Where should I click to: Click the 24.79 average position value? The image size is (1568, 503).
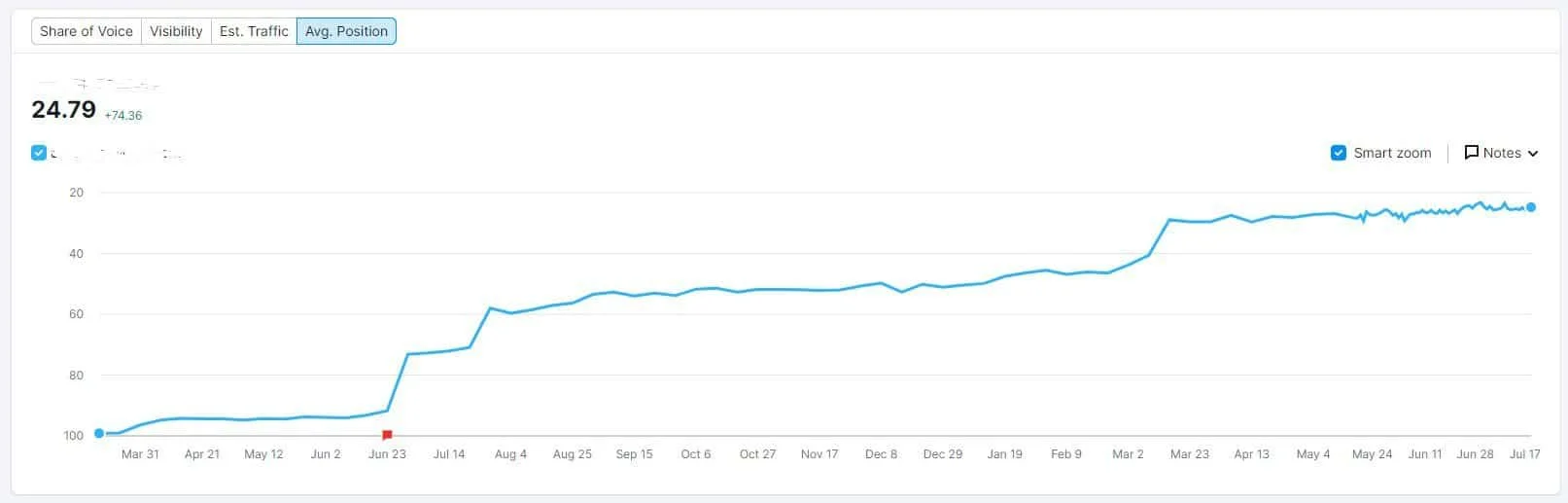[x=63, y=110]
